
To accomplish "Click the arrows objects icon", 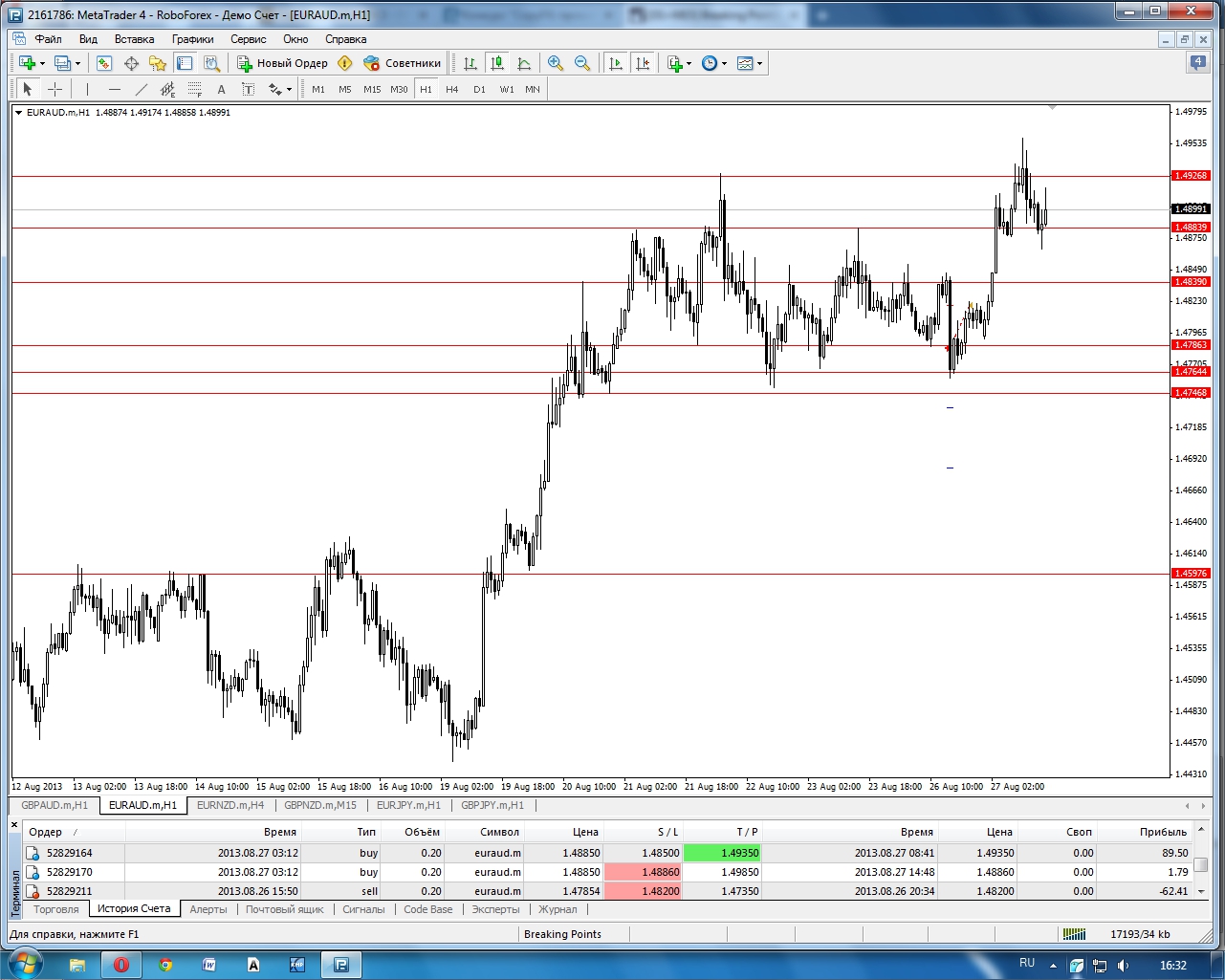I will (275, 89).
